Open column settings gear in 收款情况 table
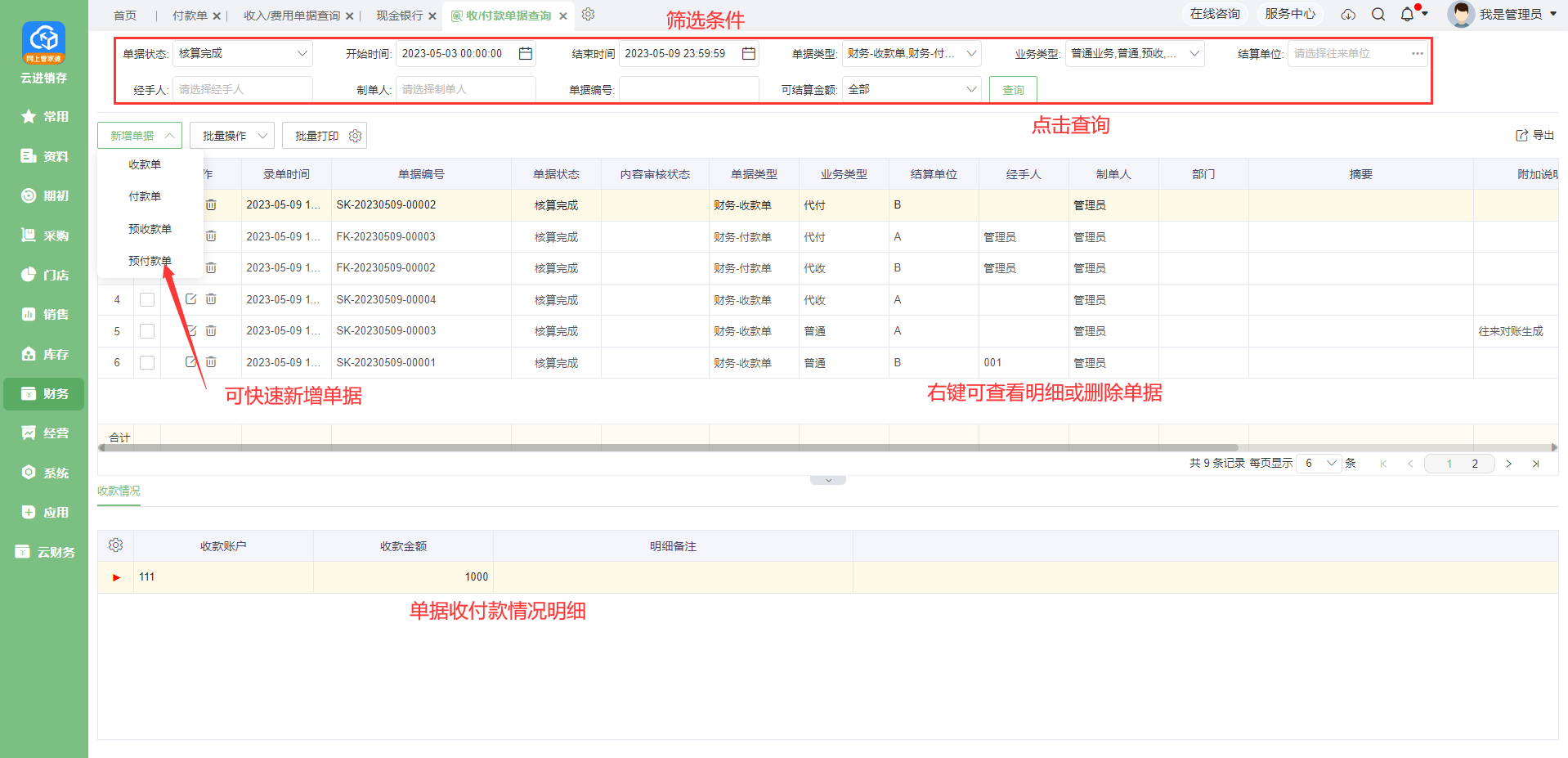 (x=115, y=545)
